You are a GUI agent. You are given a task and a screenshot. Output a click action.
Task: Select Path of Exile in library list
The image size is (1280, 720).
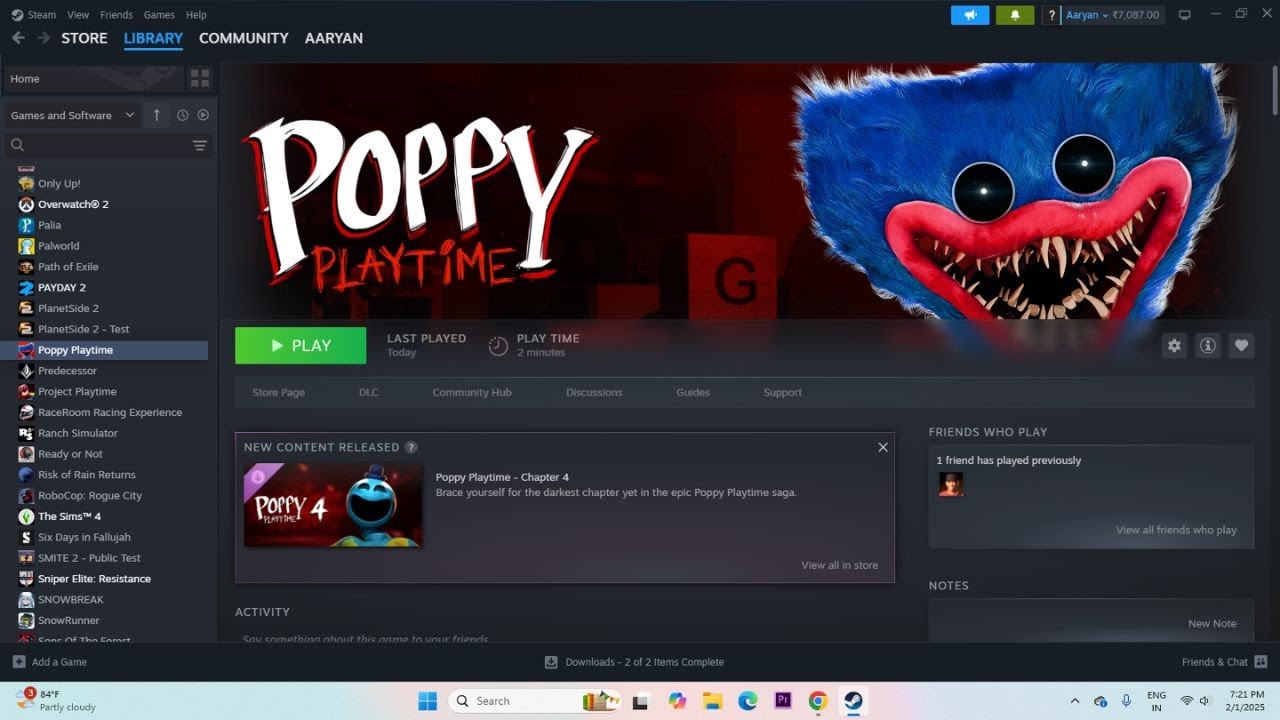68,267
